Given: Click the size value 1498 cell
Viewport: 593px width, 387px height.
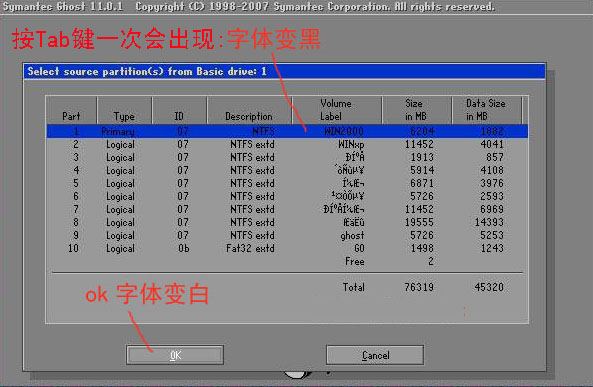Looking at the screenshot, I should [422, 248].
